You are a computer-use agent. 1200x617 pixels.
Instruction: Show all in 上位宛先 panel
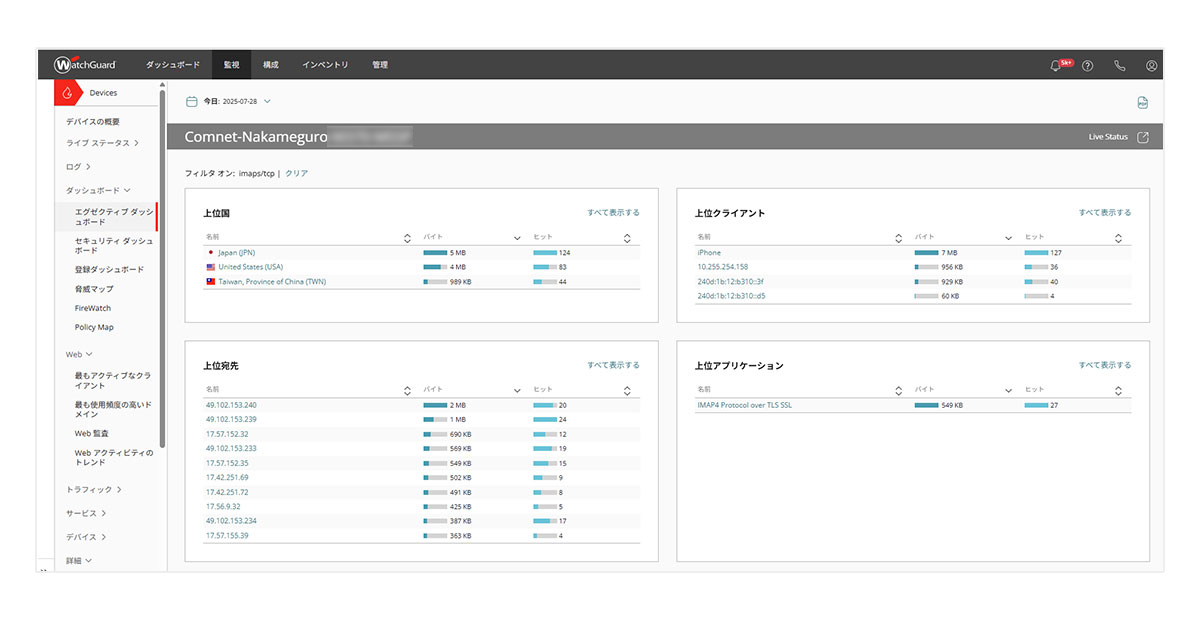tap(613, 366)
